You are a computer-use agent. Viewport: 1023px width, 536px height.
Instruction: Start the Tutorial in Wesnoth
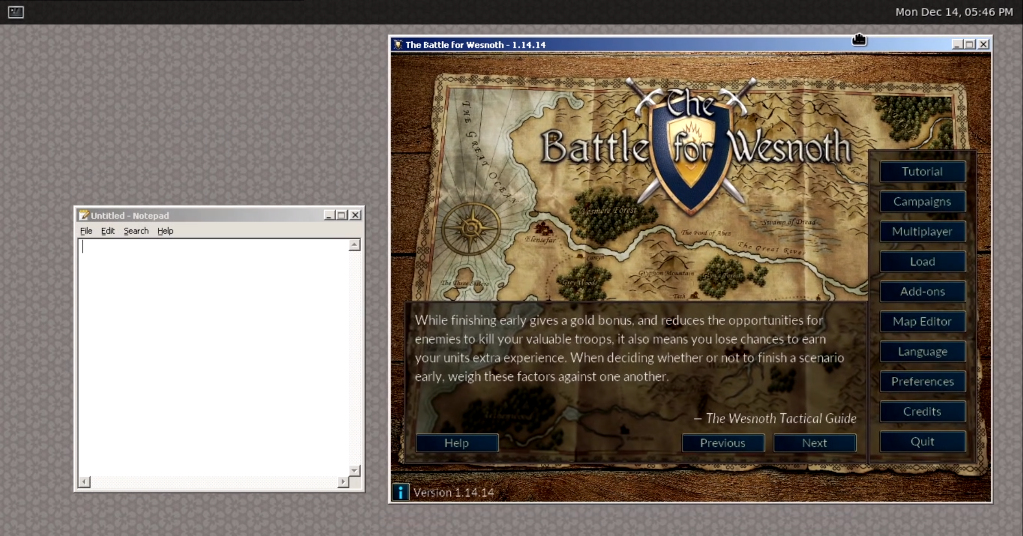(922, 171)
